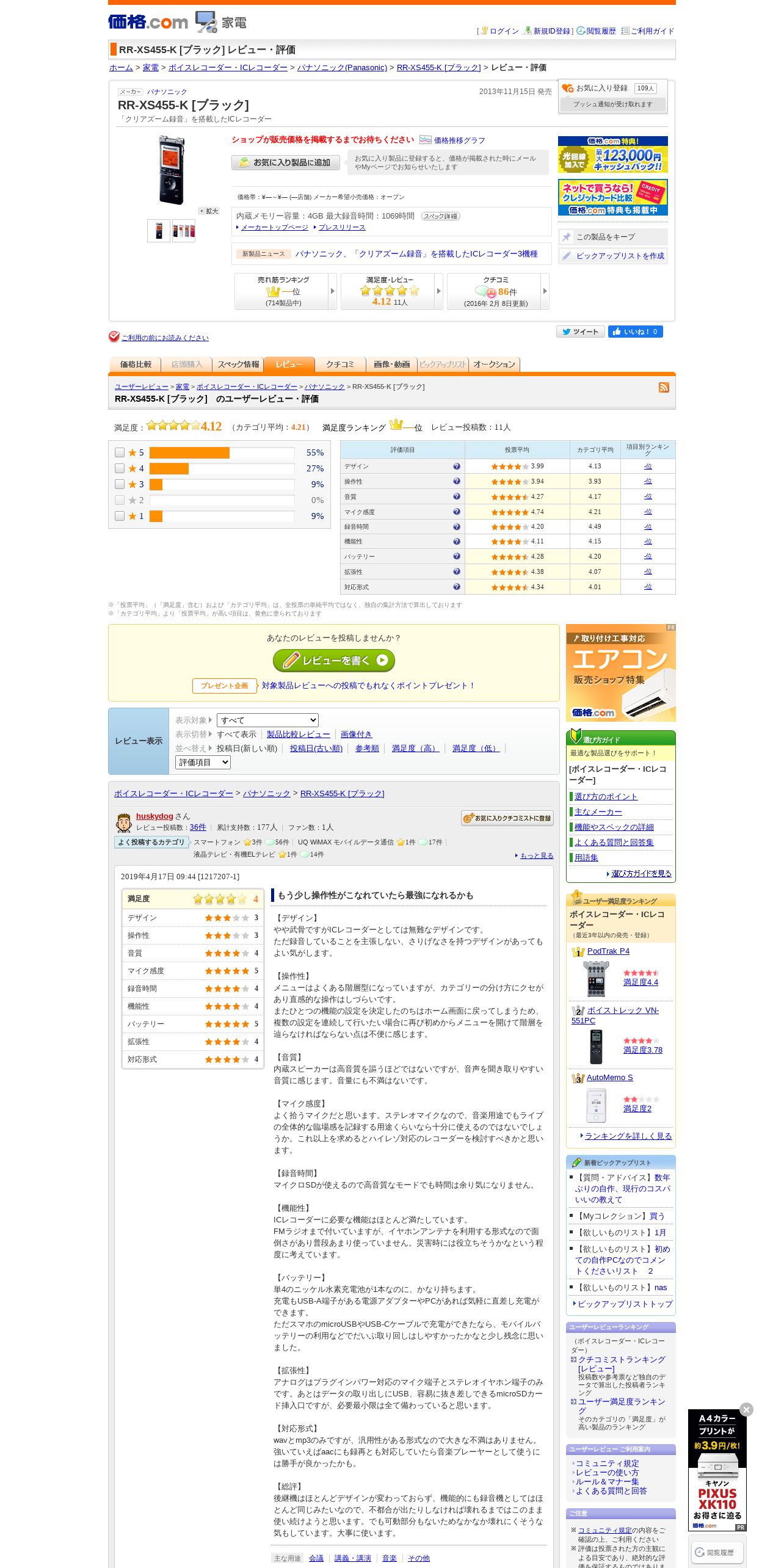Switch to the クチコミ tab

point(341,365)
